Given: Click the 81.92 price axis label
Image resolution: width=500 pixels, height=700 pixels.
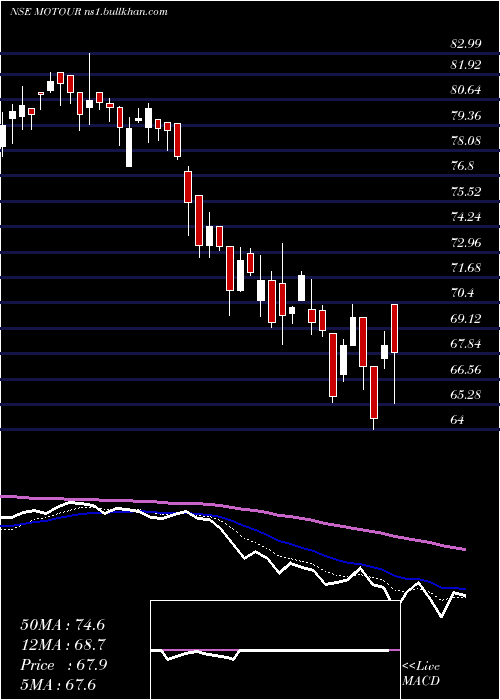Looking at the screenshot, I should 466,65.
